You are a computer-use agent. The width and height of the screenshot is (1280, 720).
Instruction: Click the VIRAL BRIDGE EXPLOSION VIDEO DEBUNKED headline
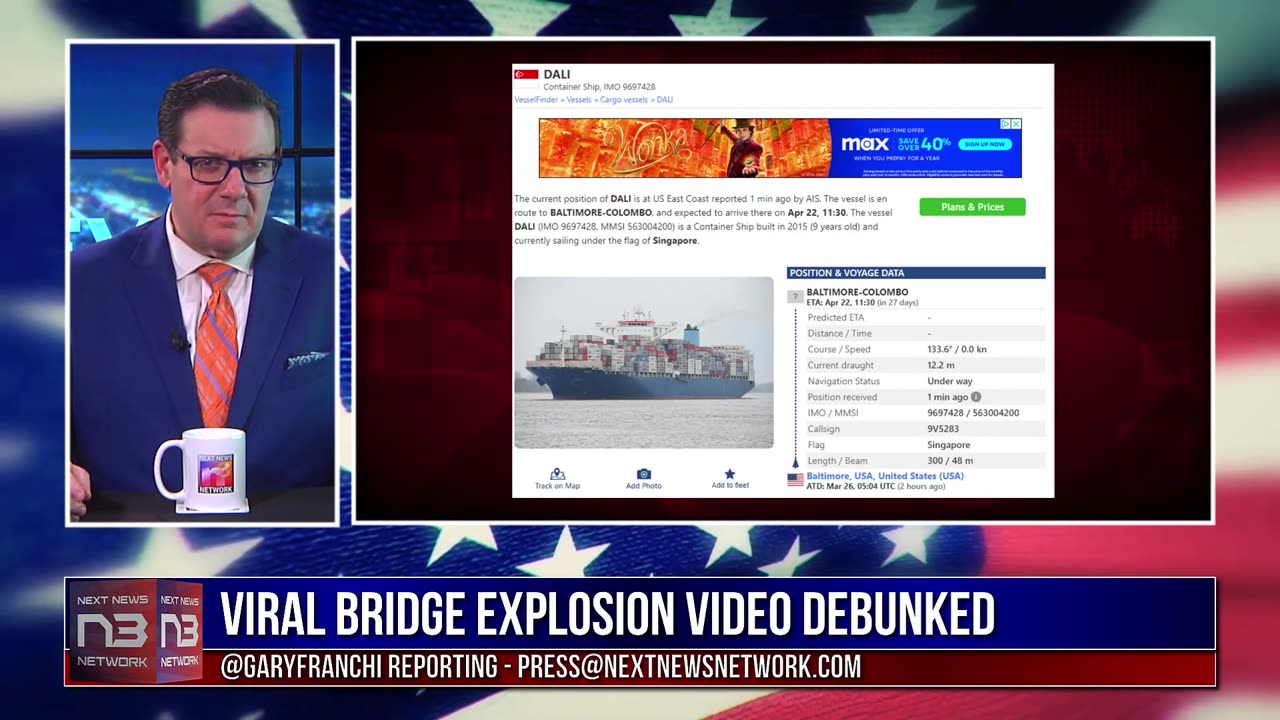point(607,614)
